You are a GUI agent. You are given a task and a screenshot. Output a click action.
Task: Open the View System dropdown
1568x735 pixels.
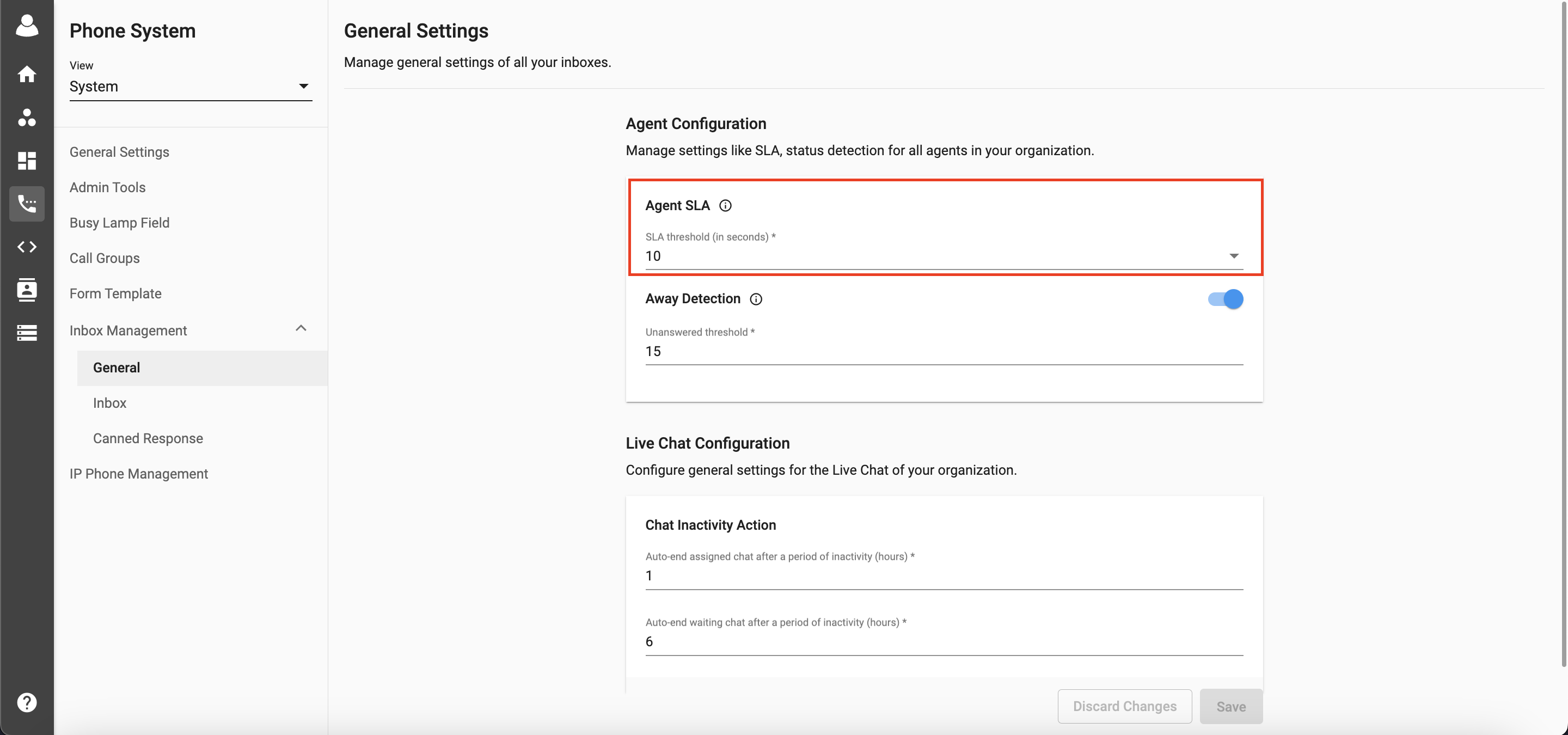191,87
